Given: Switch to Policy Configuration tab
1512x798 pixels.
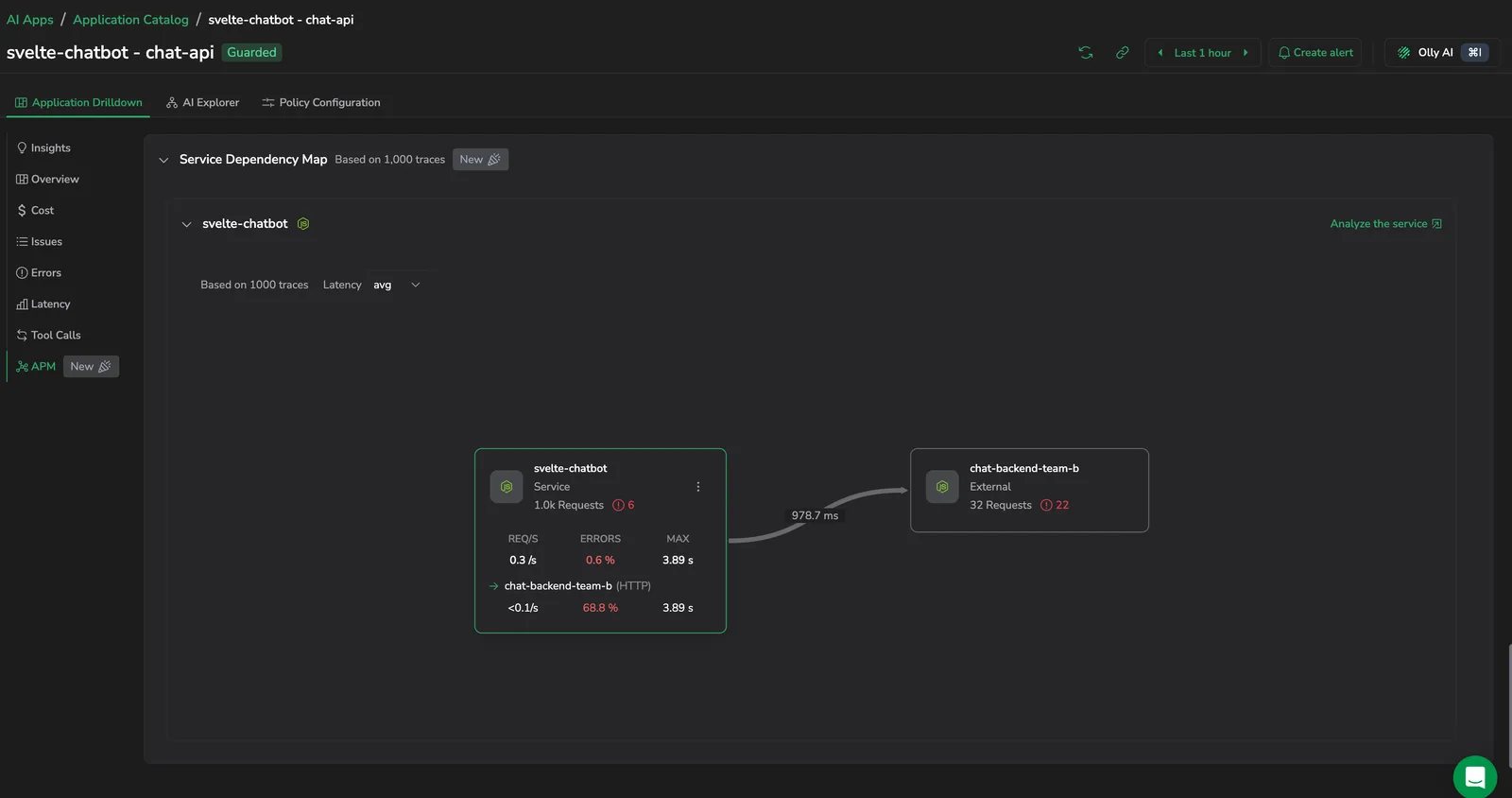Looking at the screenshot, I should 321,102.
